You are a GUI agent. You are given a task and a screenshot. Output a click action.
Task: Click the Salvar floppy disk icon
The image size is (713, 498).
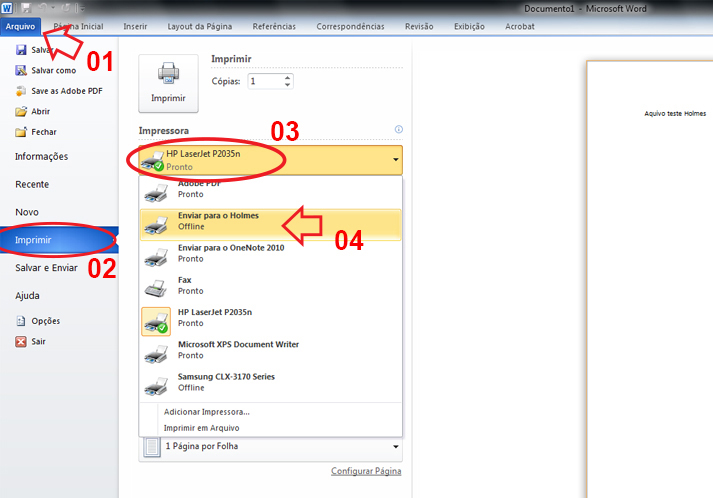(21, 50)
